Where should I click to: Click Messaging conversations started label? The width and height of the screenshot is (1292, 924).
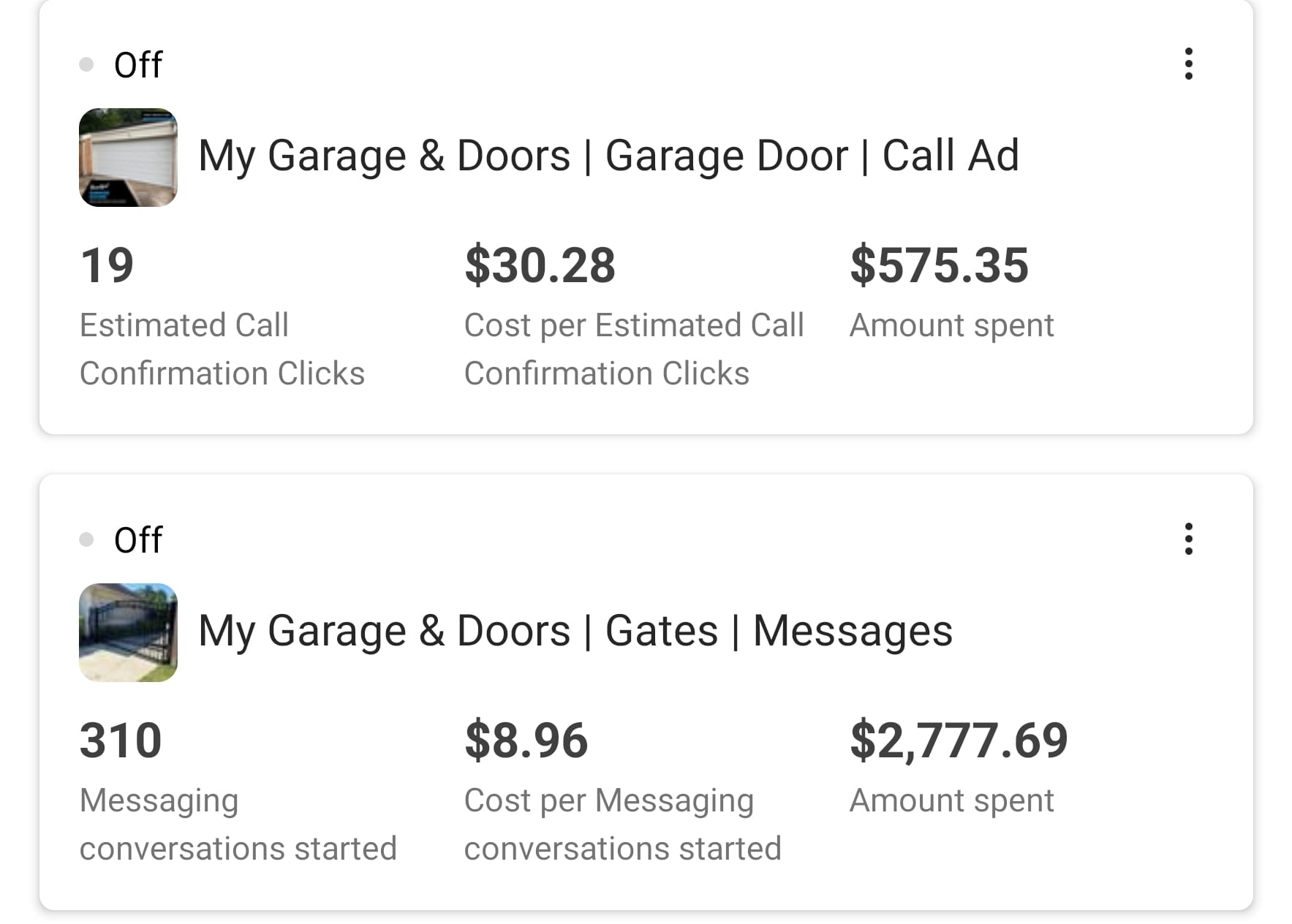point(238,824)
